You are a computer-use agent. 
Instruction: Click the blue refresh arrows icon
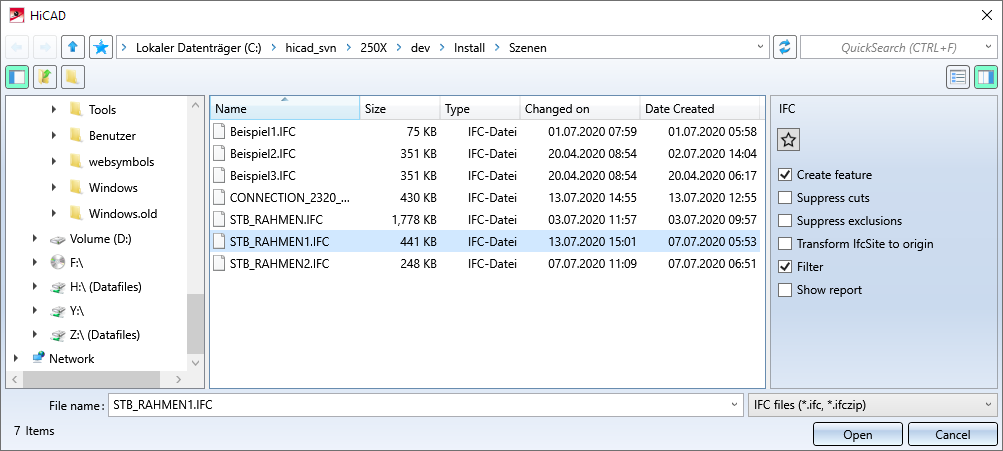pos(785,47)
